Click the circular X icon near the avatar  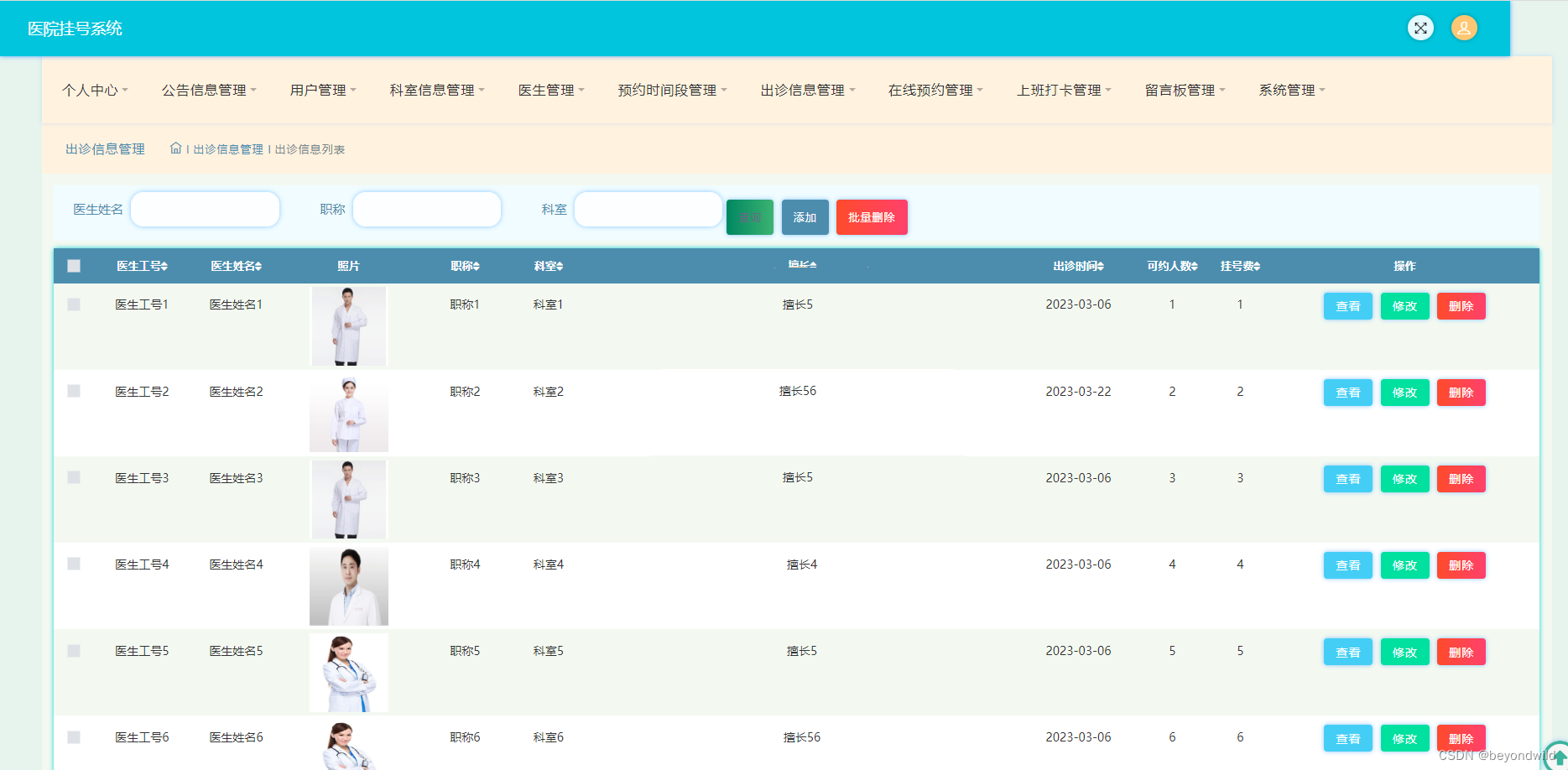1420,28
